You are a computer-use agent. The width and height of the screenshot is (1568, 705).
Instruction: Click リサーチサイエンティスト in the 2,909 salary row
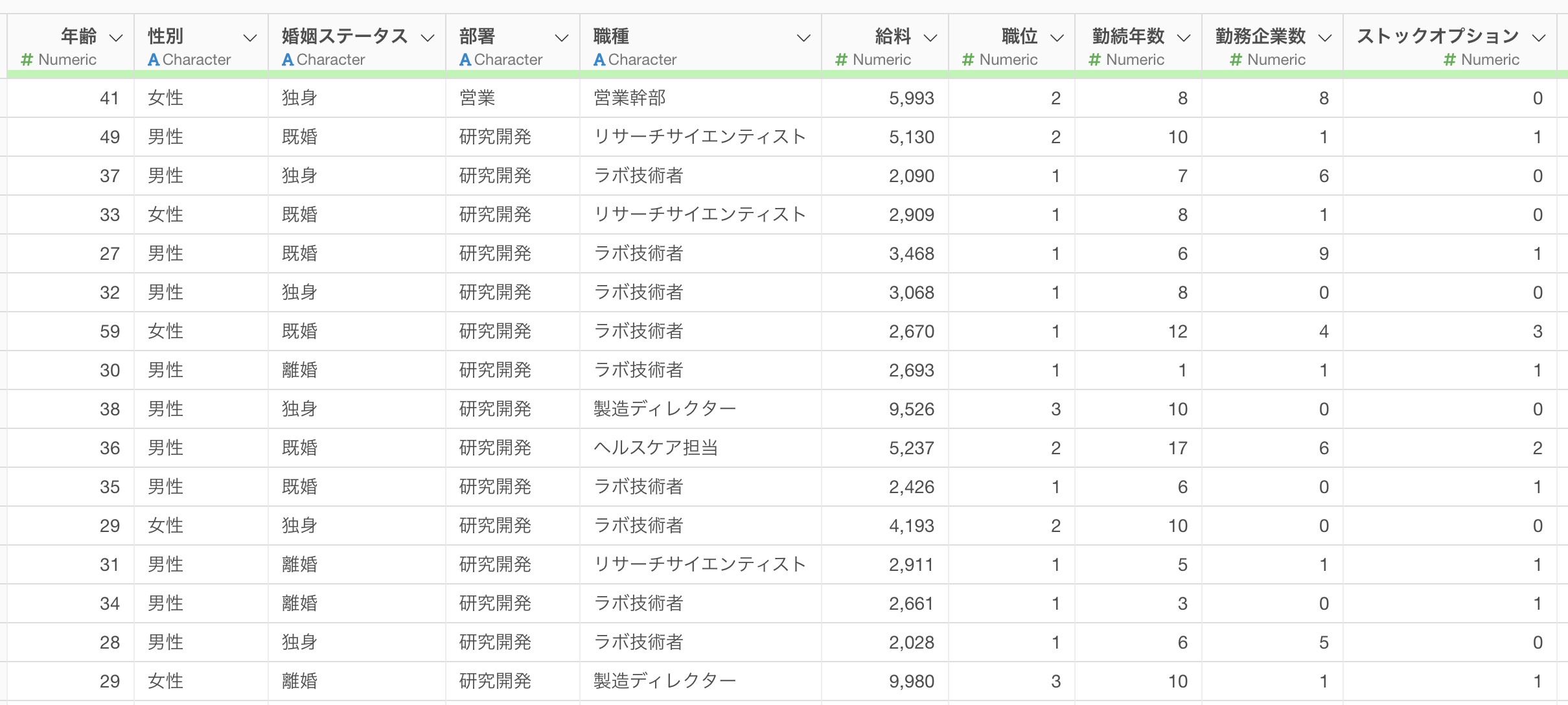coord(700,214)
